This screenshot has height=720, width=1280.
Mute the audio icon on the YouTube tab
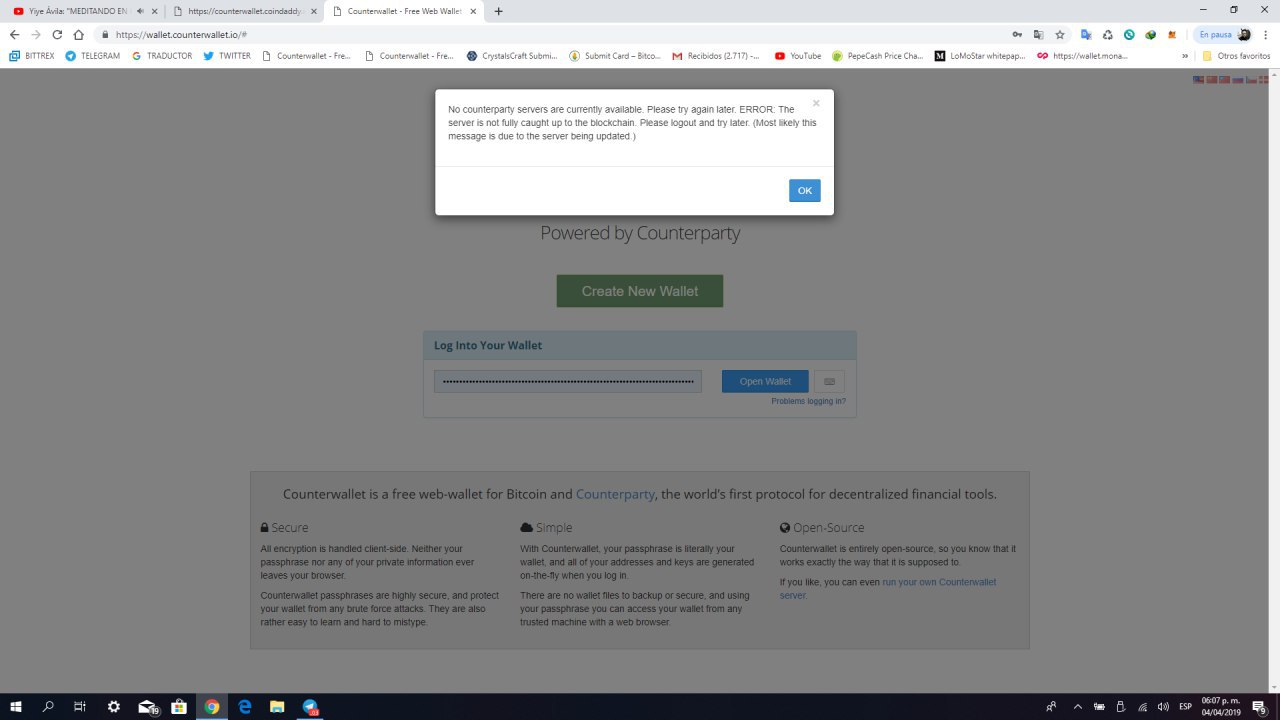(140, 11)
